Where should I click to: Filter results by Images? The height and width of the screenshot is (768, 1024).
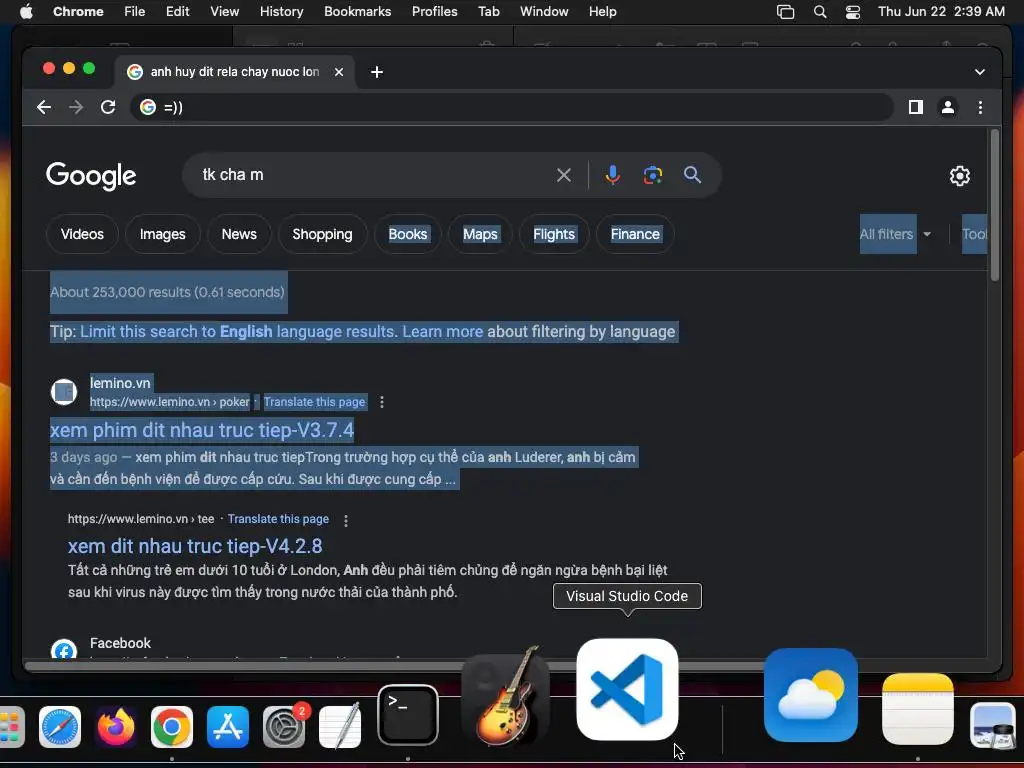tap(163, 234)
